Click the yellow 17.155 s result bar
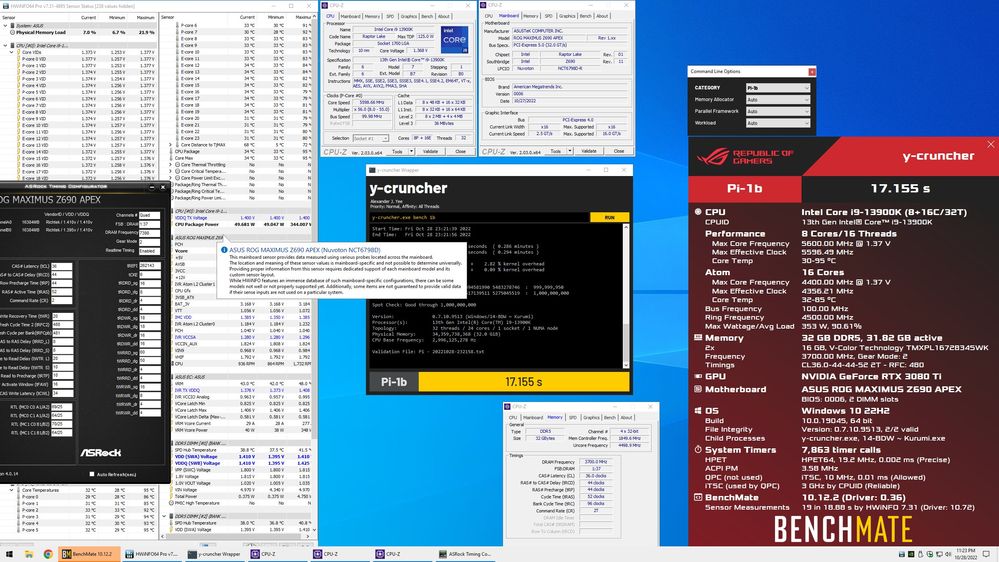 click(x=524, y=382)
